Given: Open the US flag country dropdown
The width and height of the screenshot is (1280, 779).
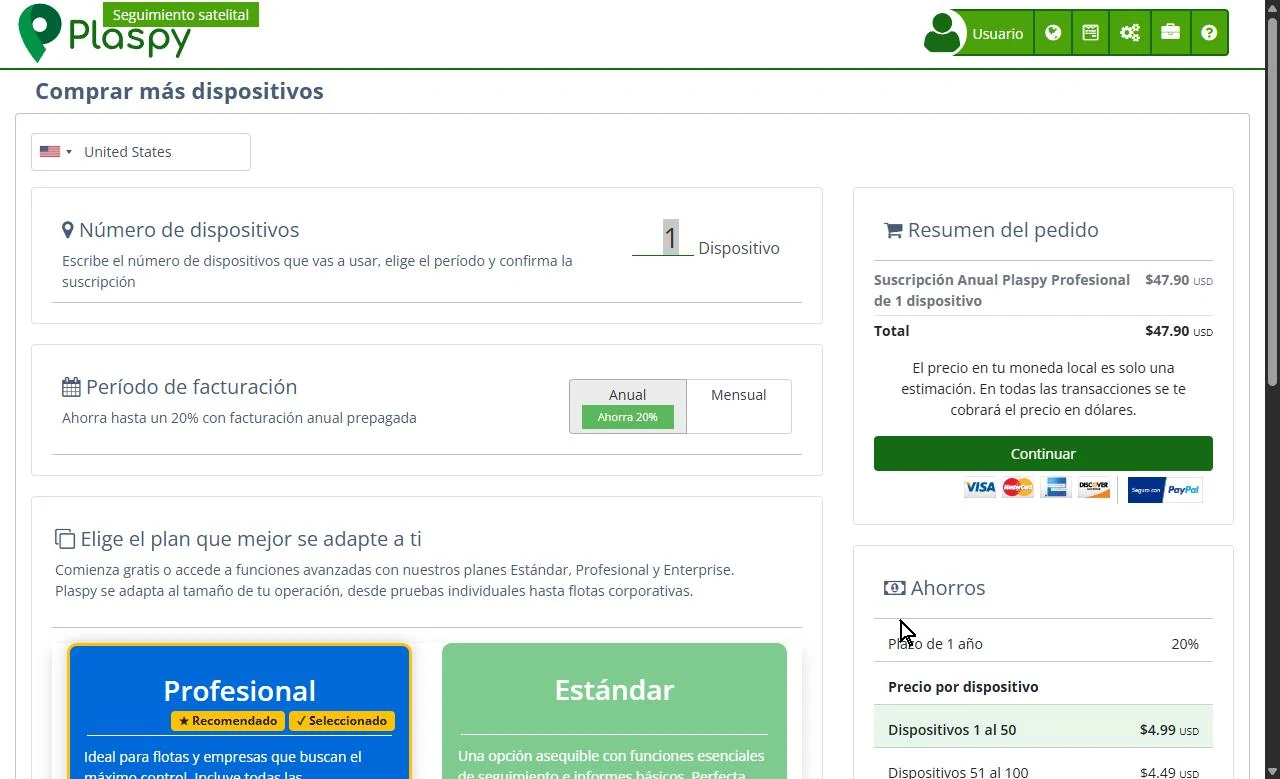Looking at the screenshot, I should 56,152.
